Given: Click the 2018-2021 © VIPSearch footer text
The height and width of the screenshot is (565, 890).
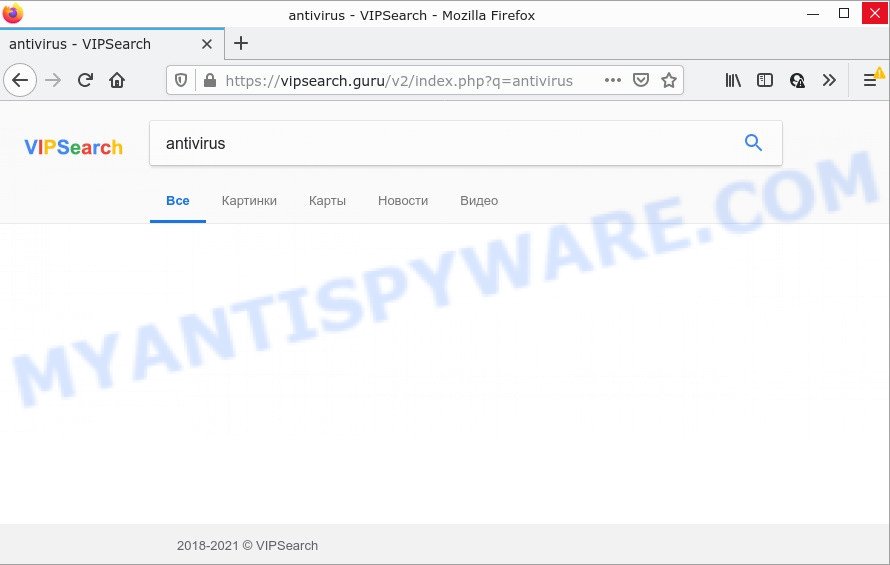Looking at the screenshot, I should coord(247,546).
